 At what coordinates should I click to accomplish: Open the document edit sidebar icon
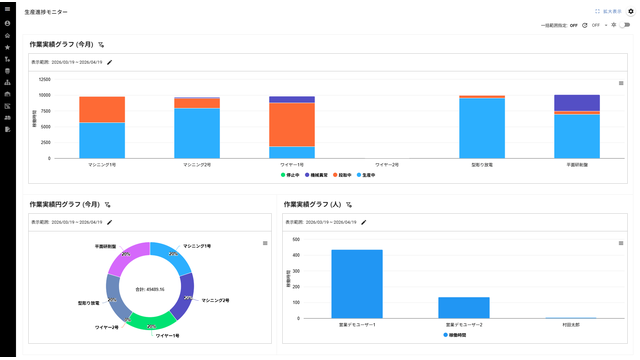[7, 129]
